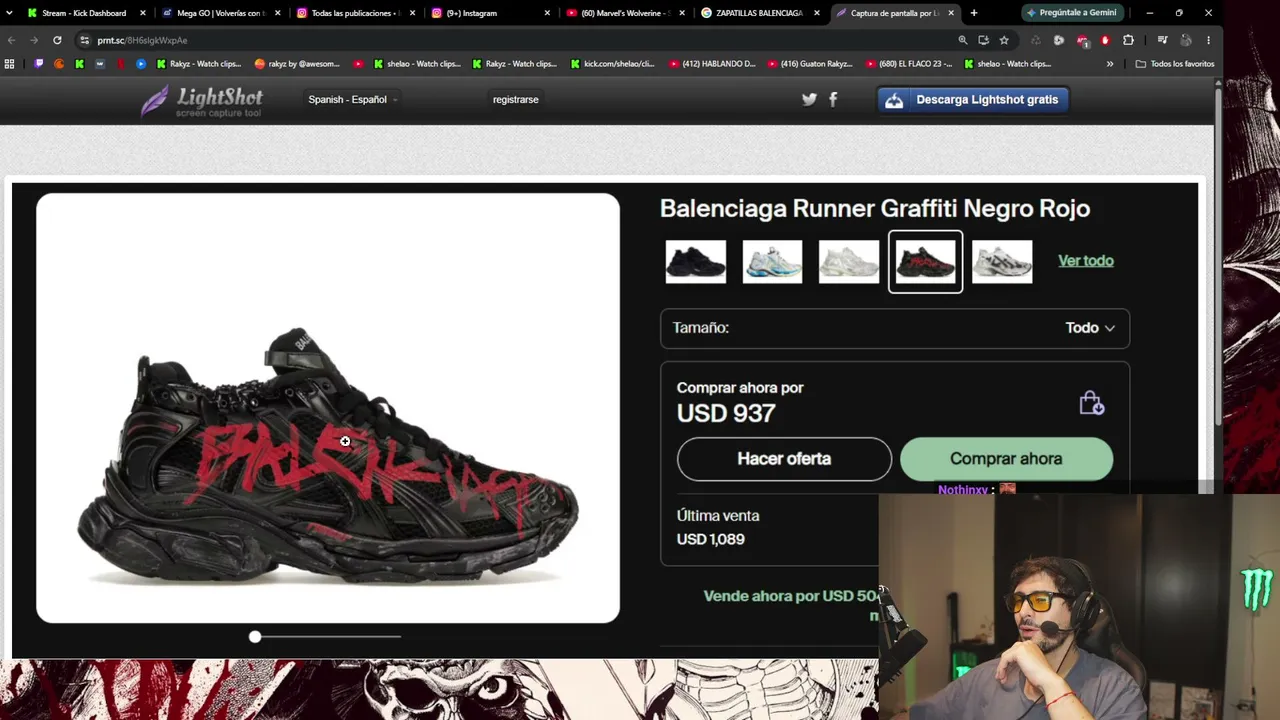Show more bookmarks with the » chevron
Image resolution: width=1280 pixels, height=720 pixels.
1110,64
